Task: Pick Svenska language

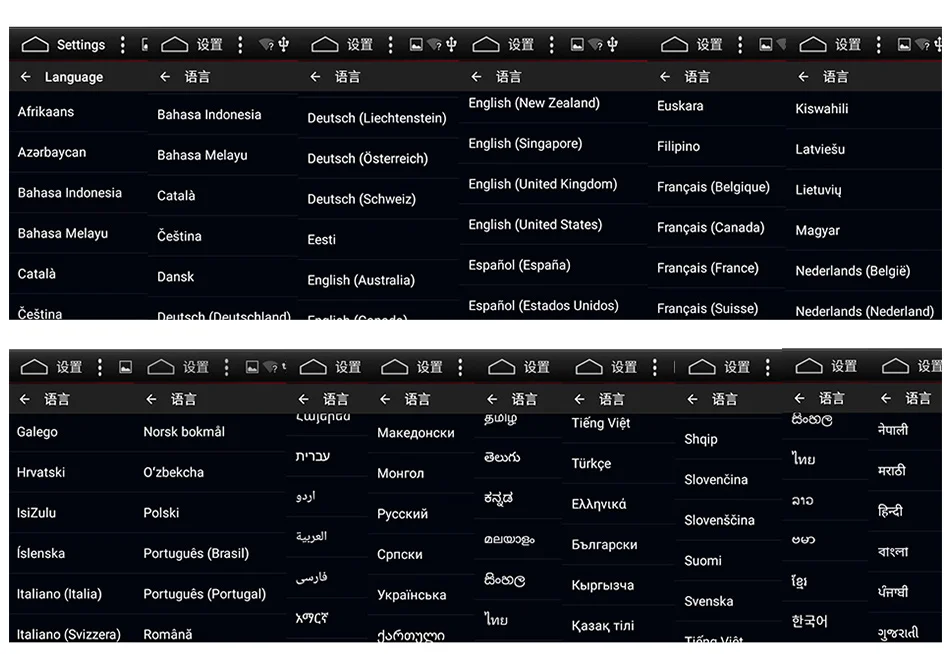Action: pos(709,601)
